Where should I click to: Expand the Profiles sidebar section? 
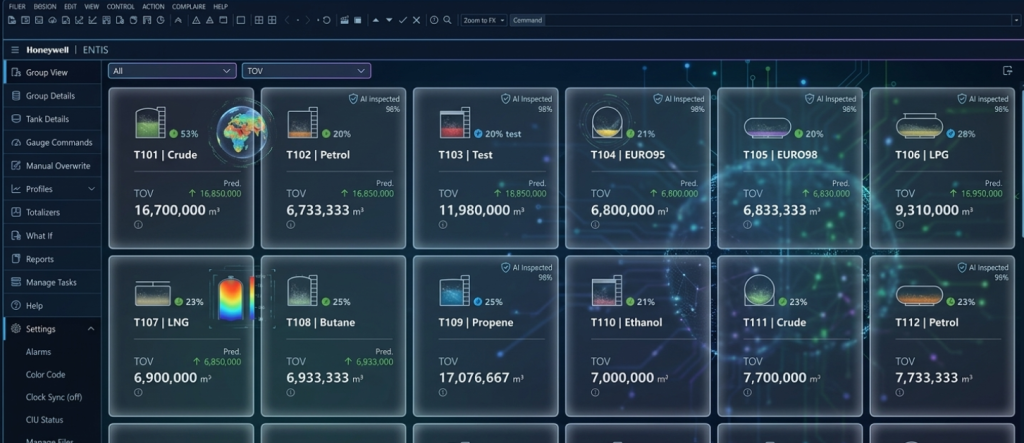(x=92, y=189)
